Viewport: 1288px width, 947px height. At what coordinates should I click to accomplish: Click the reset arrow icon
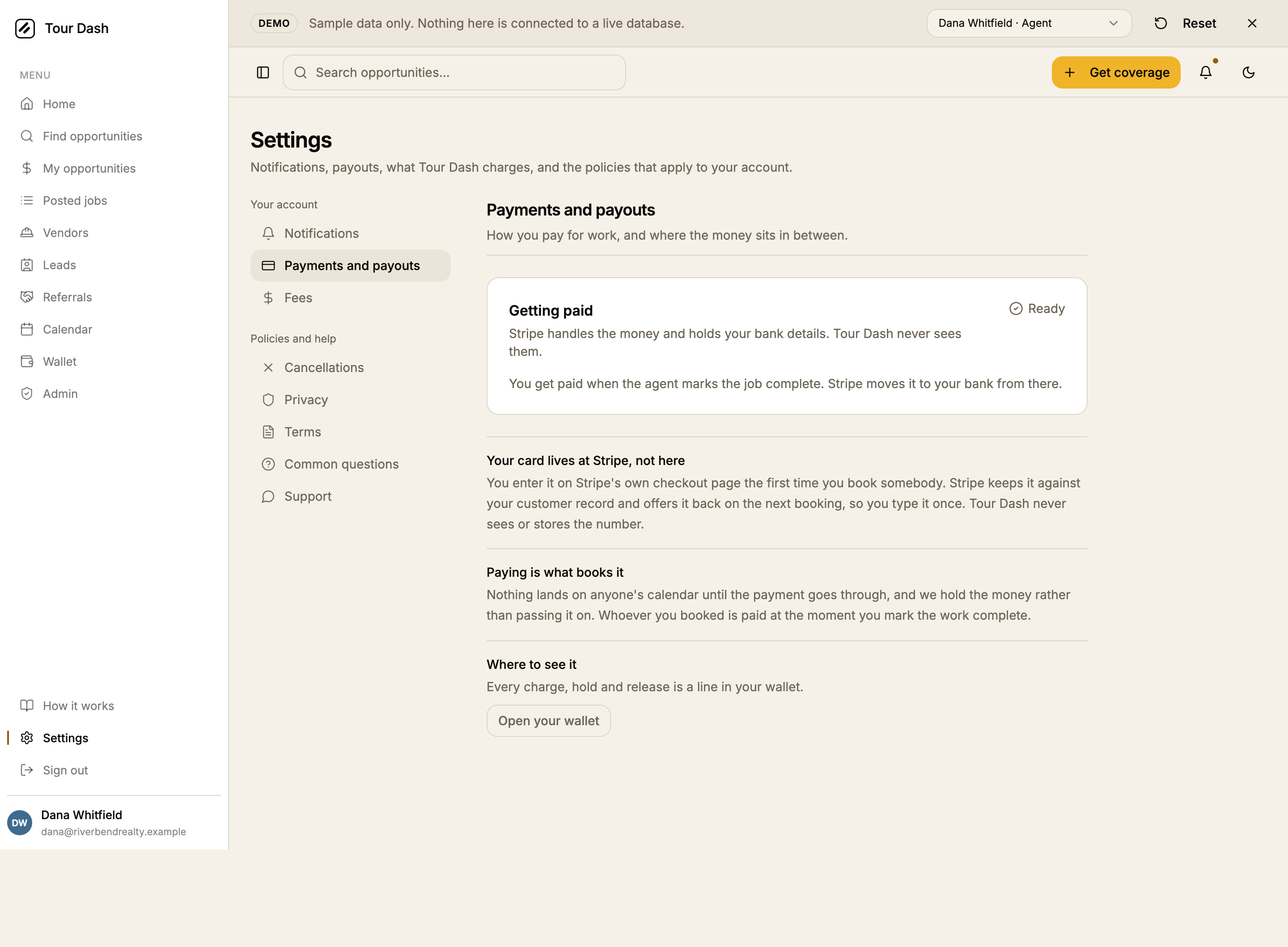click(1161, 23)
